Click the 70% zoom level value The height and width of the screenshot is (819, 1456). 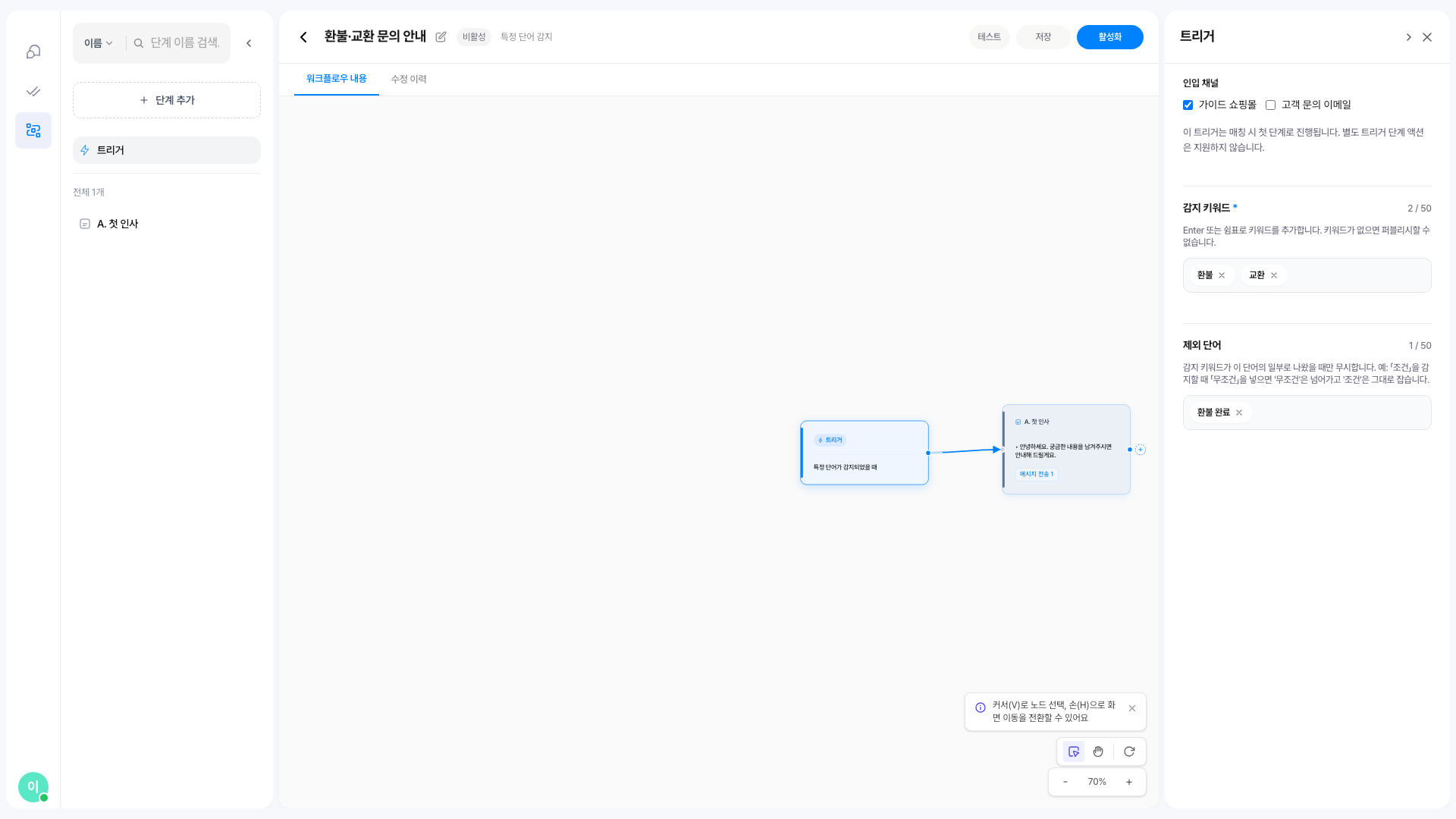coord(1097,782)
